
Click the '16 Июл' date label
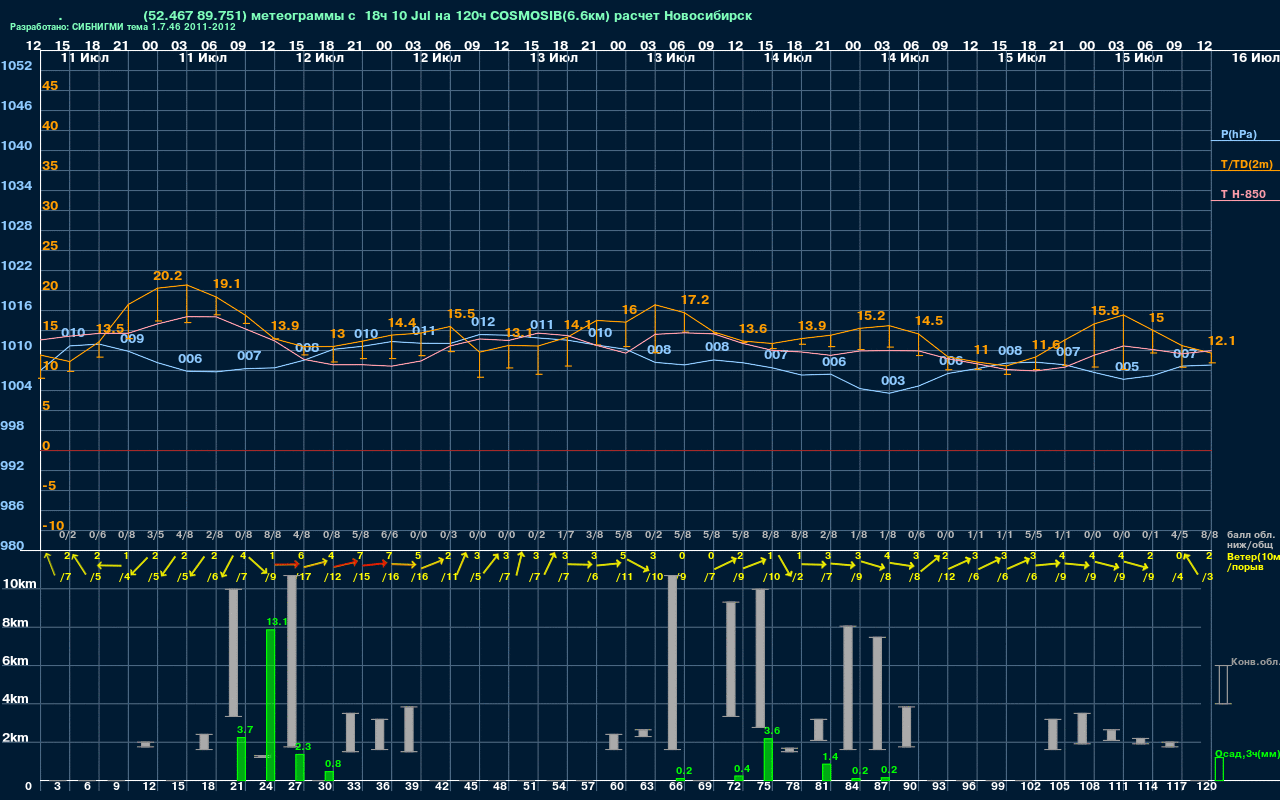click(x=1254, y=58)
